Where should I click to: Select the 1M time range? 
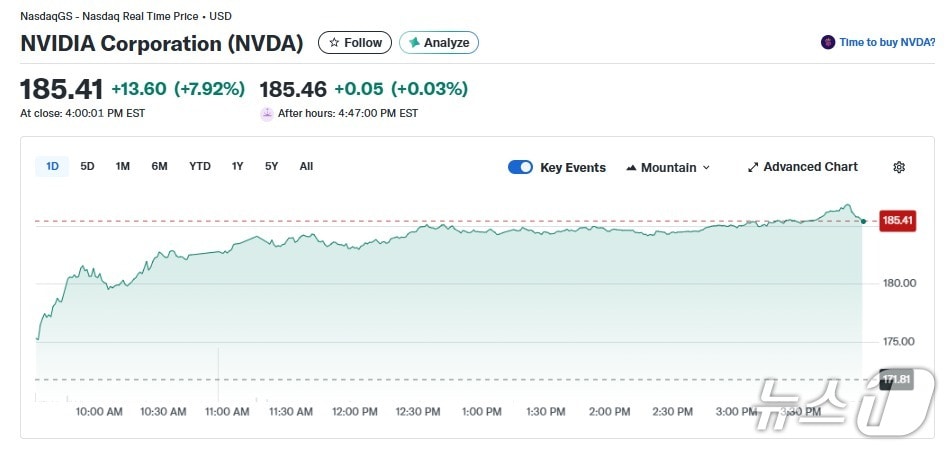click(122, 166)
